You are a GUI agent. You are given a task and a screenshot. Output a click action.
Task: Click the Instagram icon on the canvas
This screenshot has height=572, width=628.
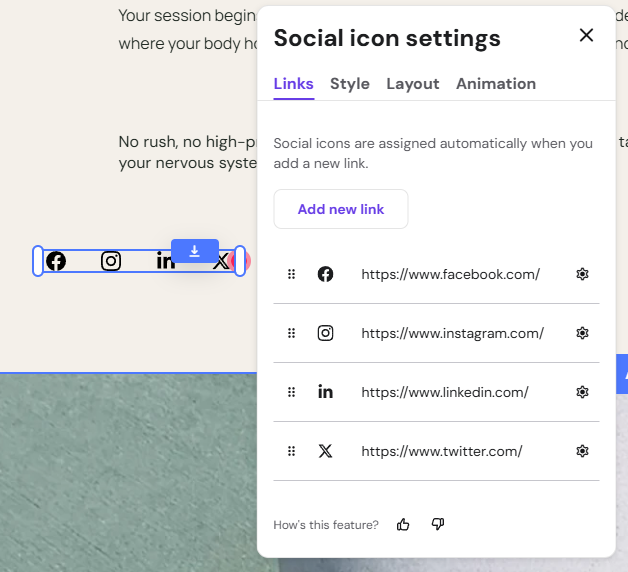coord(111,261)
